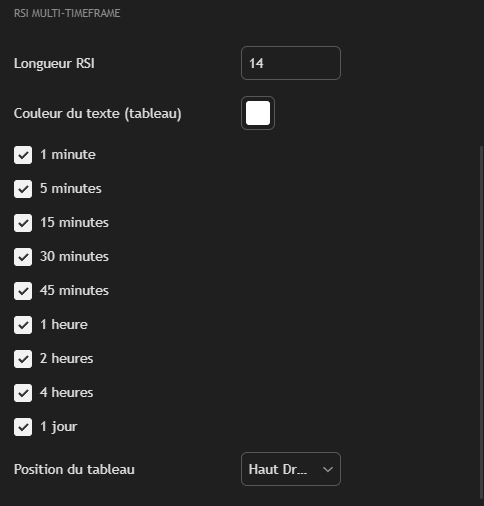Toggle the 45 minutes checkbox
The height and width of the screenshot is (506, 484).
(23, 291)
